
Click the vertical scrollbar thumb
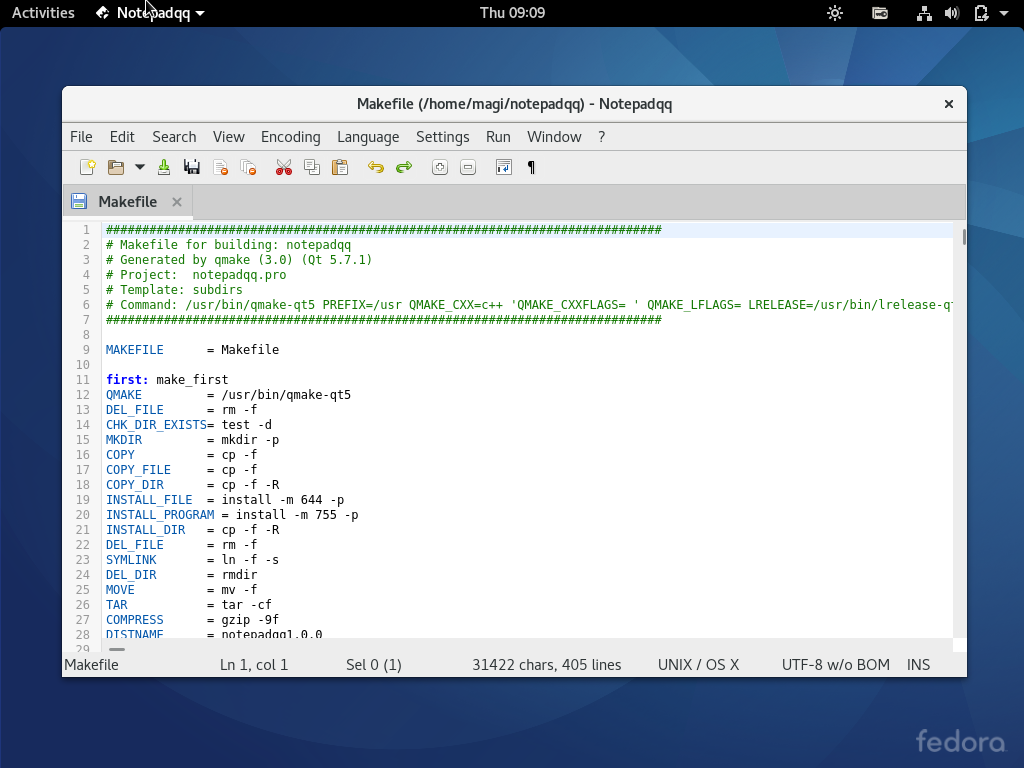964,237
